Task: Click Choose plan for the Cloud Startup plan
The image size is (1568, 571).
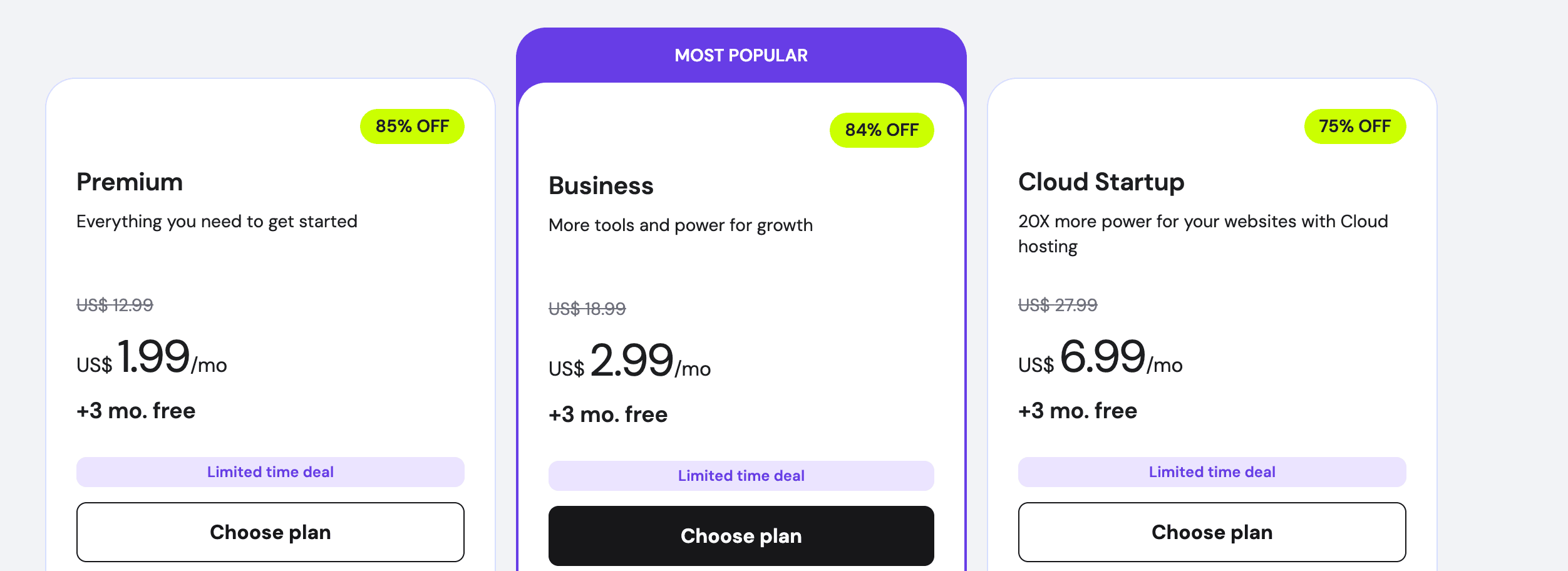Action: pyautogui.click(x=1212, y=532)
